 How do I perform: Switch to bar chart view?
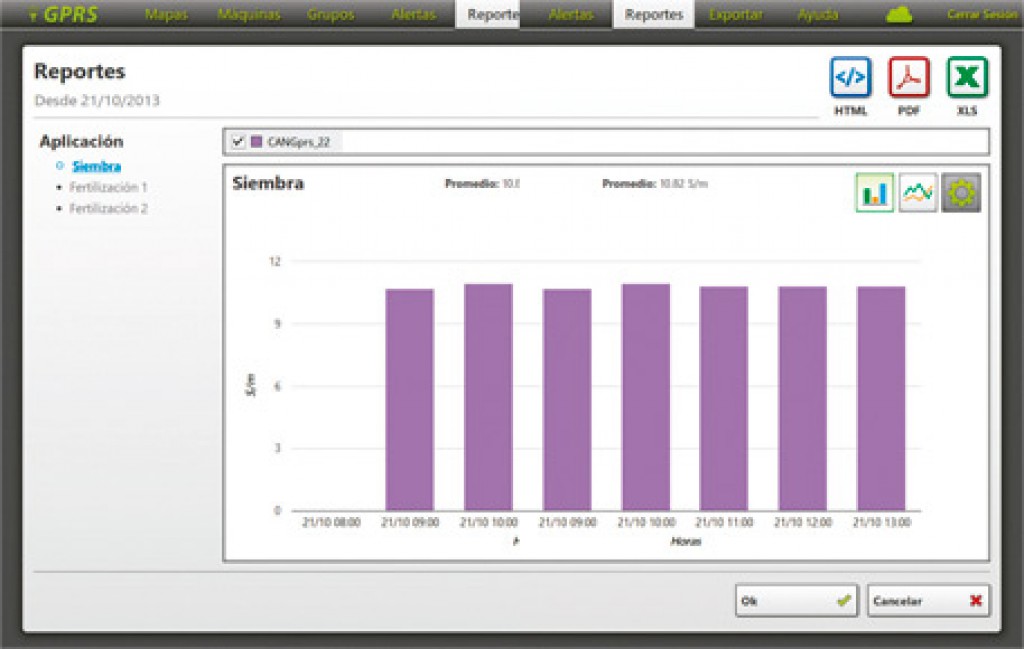point(874,193)
